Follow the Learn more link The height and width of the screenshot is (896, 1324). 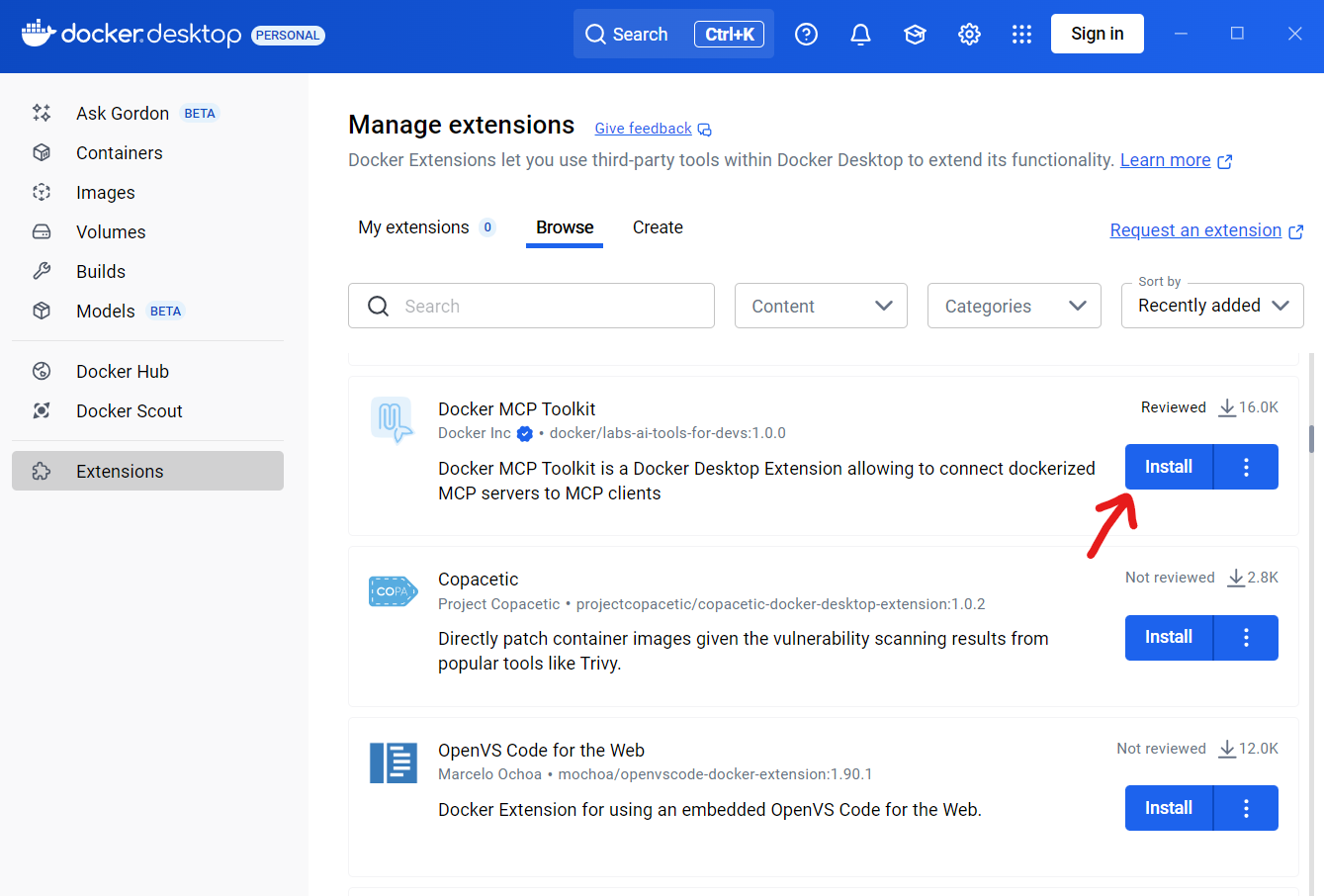1165,160
